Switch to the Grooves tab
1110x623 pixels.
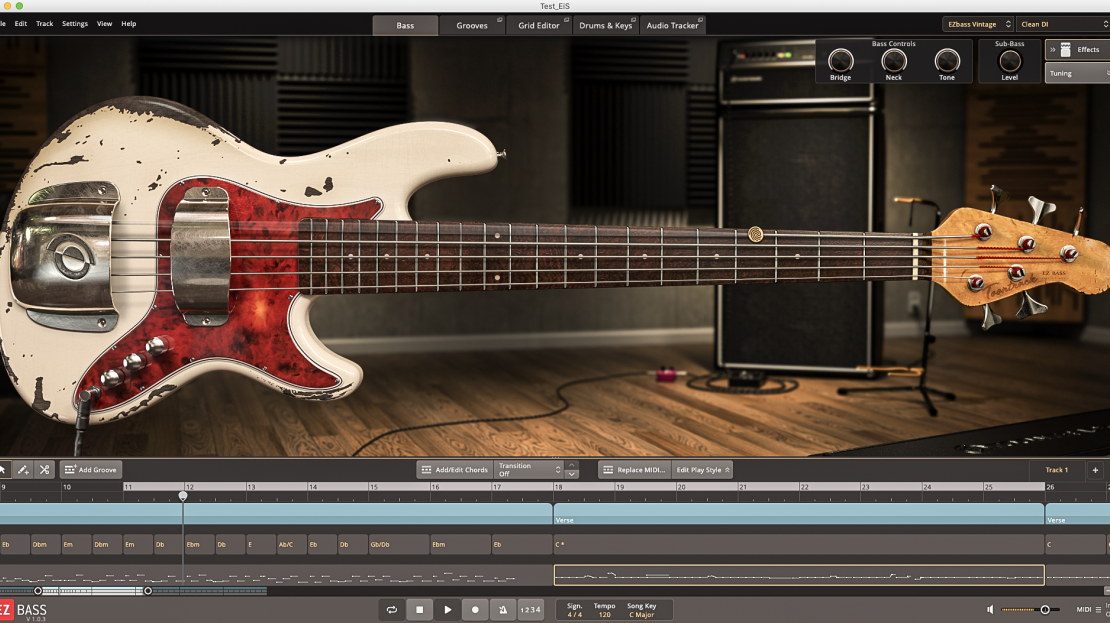point(472,25)
